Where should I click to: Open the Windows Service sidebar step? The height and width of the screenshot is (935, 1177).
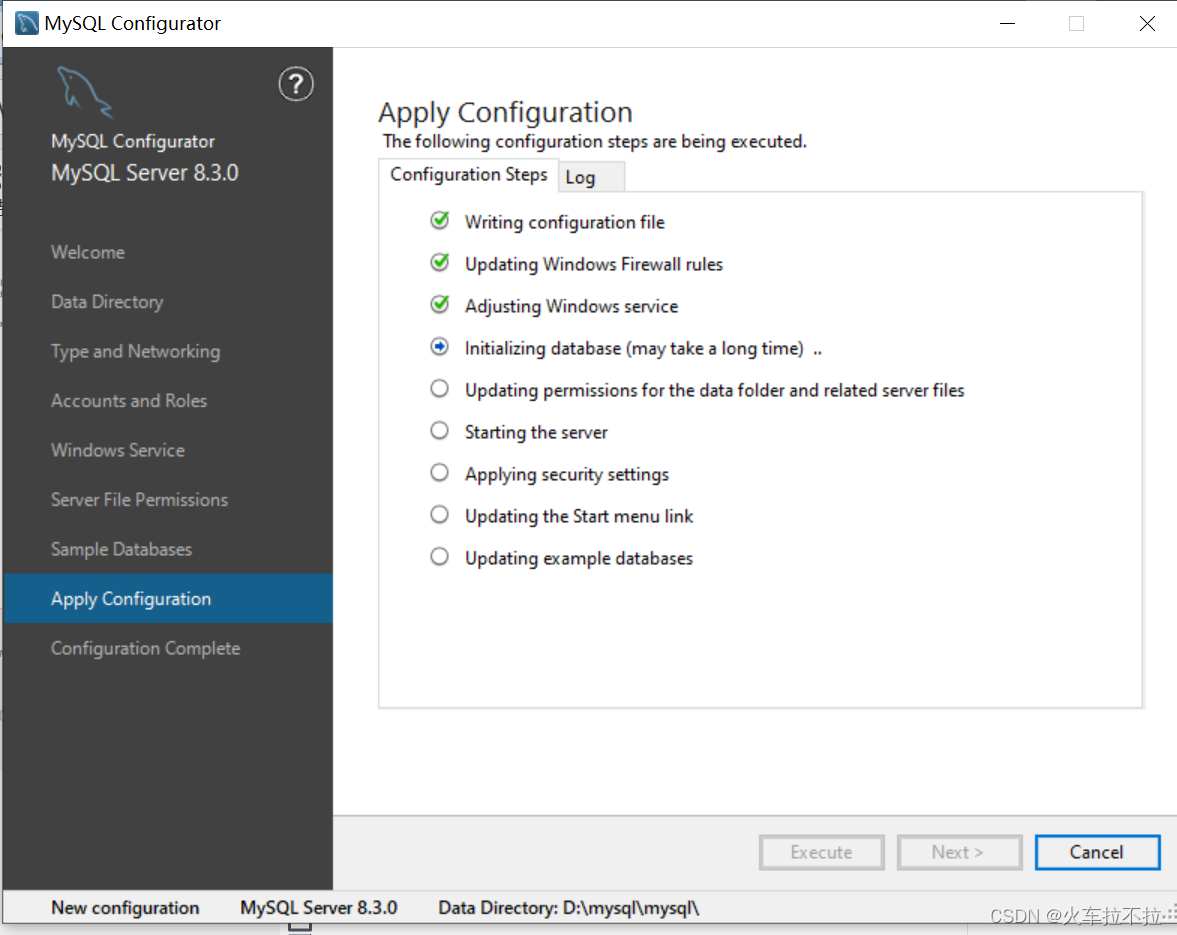coord(118,450)
